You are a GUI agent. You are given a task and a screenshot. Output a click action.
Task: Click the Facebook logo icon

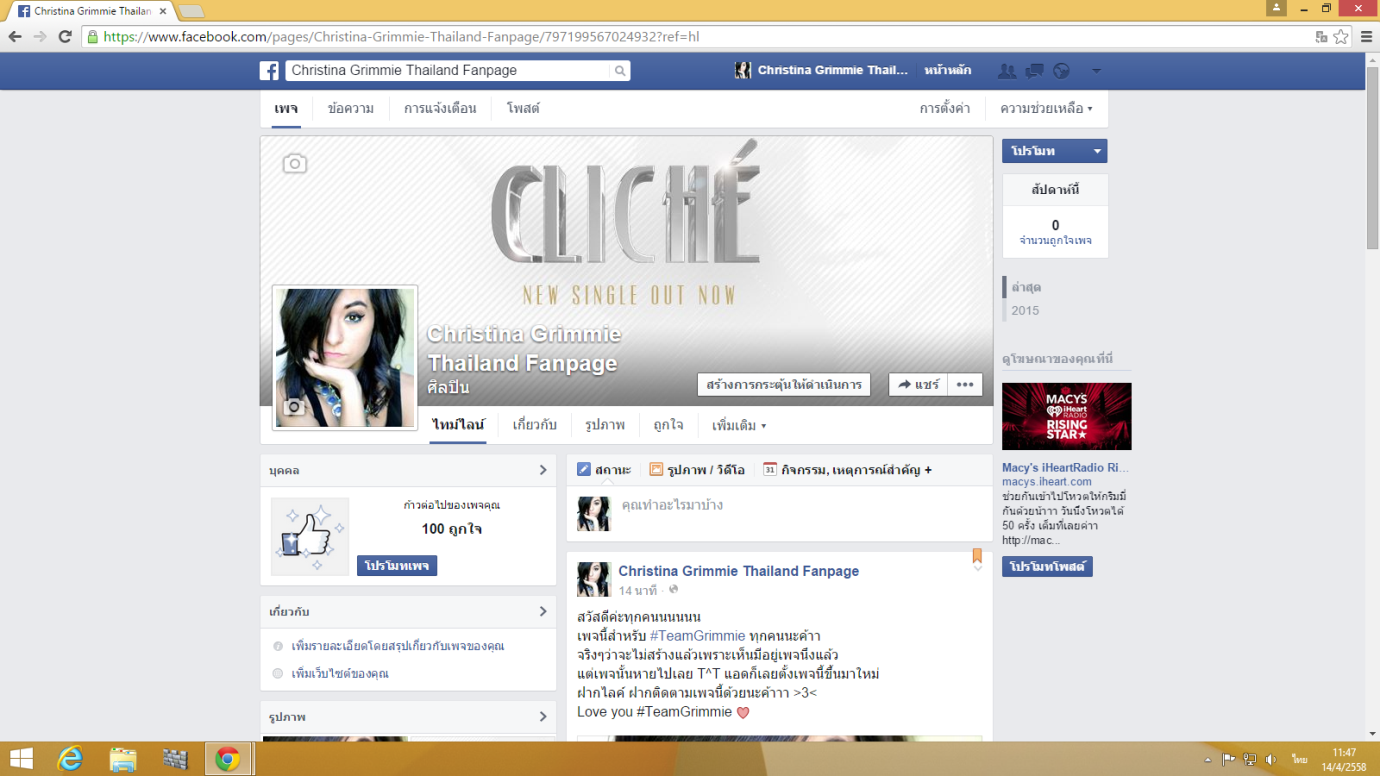(x=269, y=71)
